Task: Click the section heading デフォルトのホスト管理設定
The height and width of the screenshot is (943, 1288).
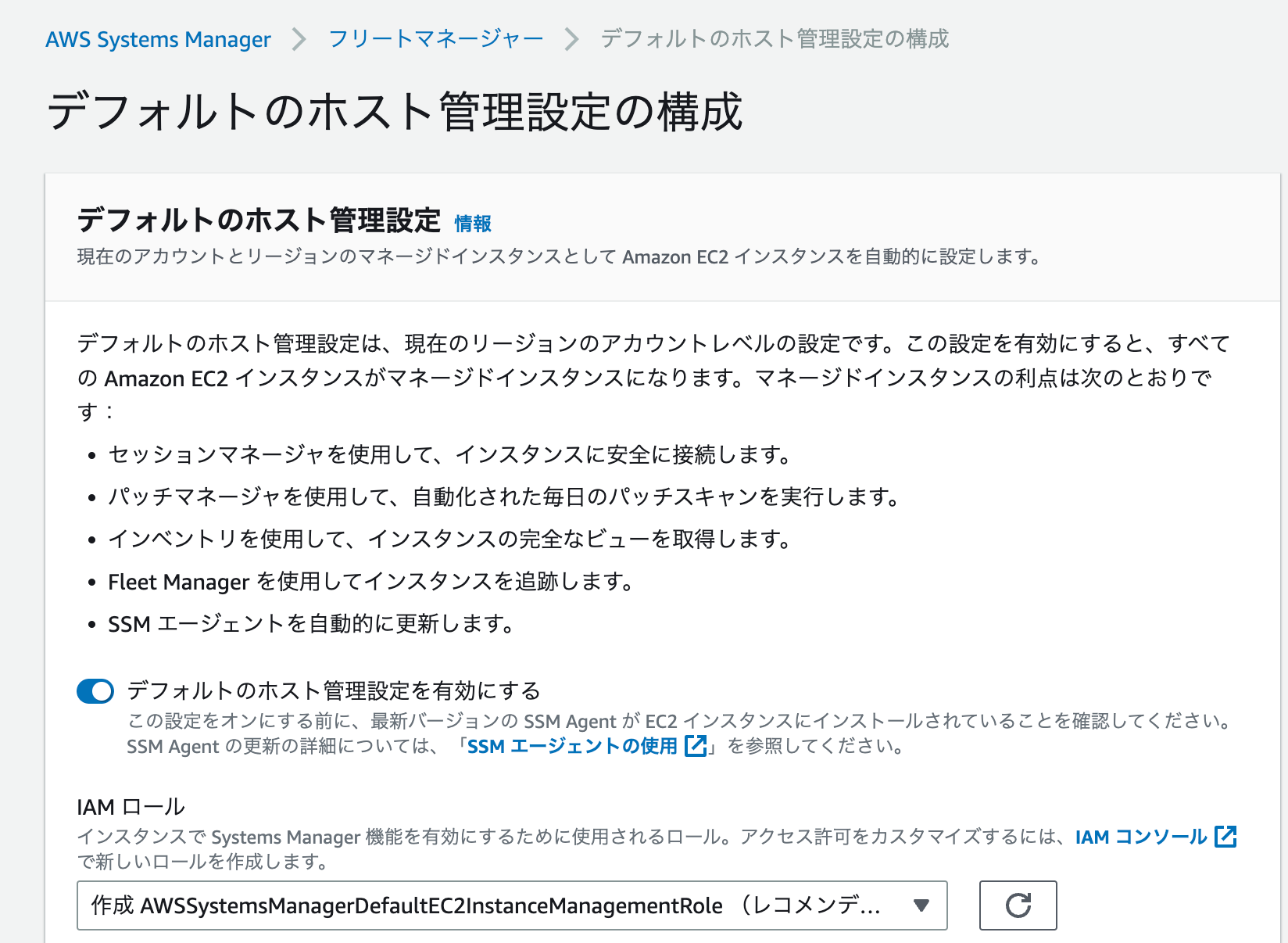Action: tap(259, 220)
